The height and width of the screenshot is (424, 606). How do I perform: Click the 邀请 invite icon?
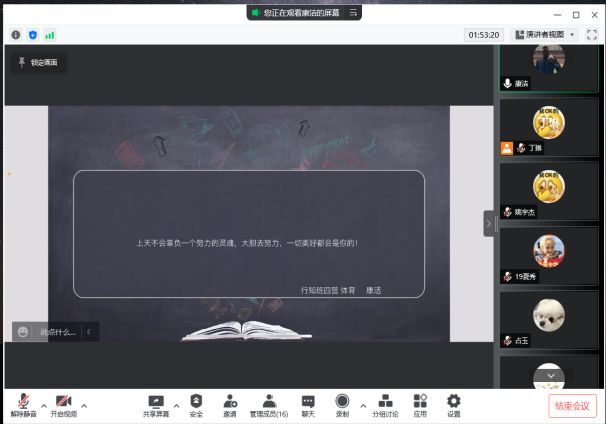[230, 401]
